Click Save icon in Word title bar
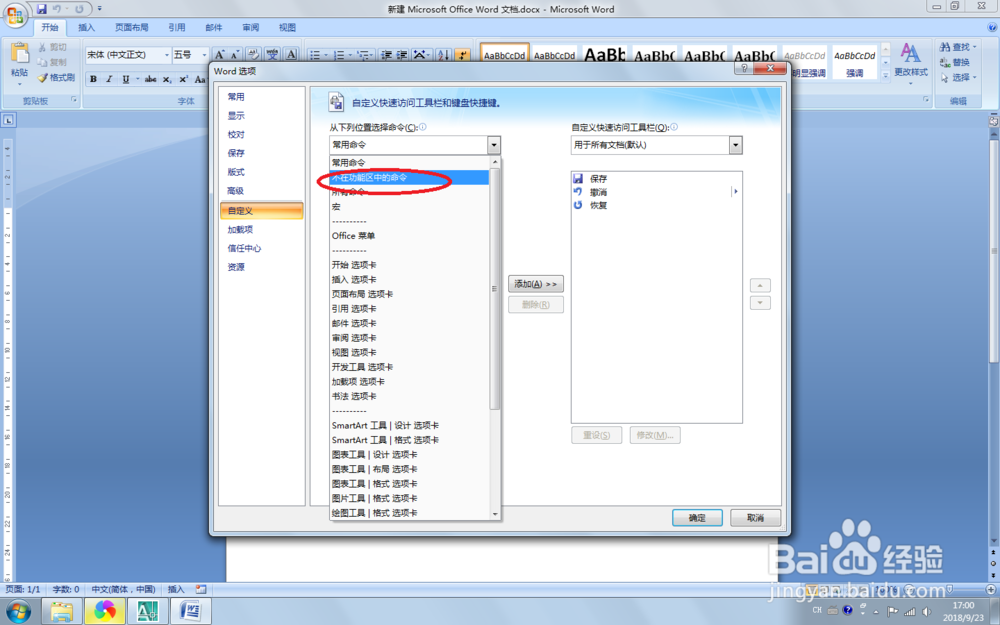This screenshot has height=625, width=1000. [x=41, y=9]
